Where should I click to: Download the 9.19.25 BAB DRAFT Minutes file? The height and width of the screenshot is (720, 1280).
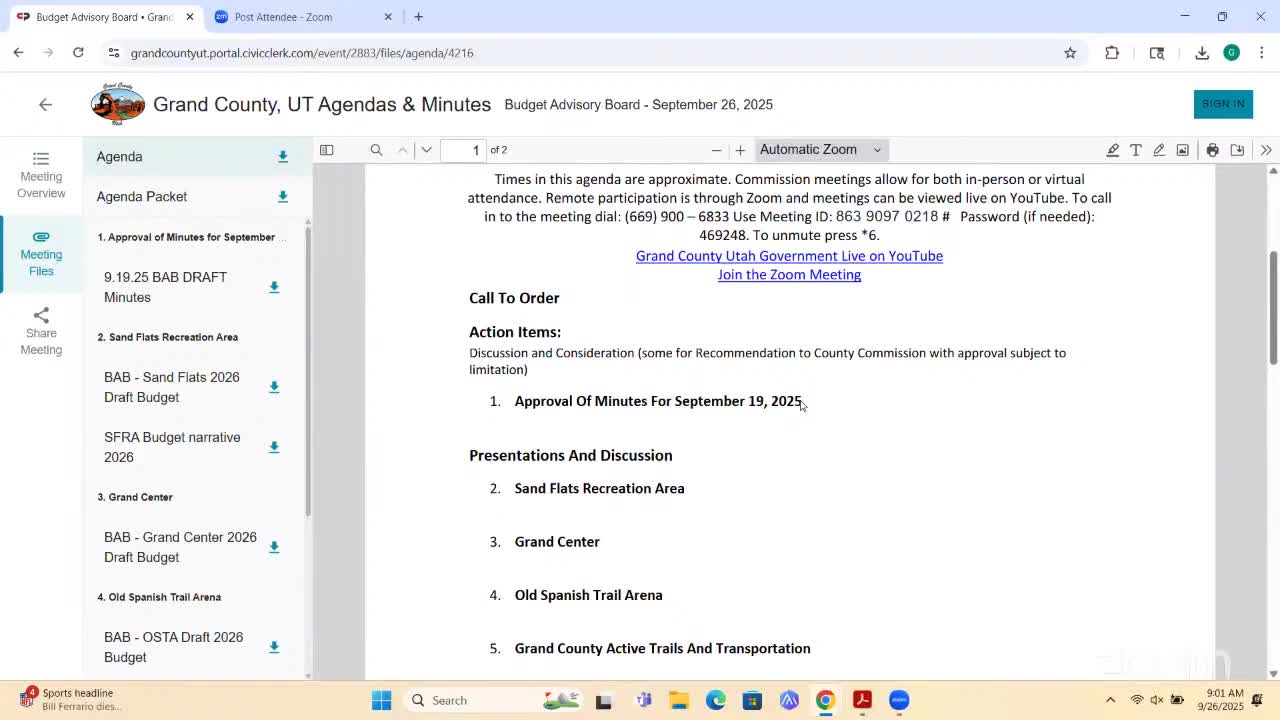pyautogui.click(x=273, y=287)
